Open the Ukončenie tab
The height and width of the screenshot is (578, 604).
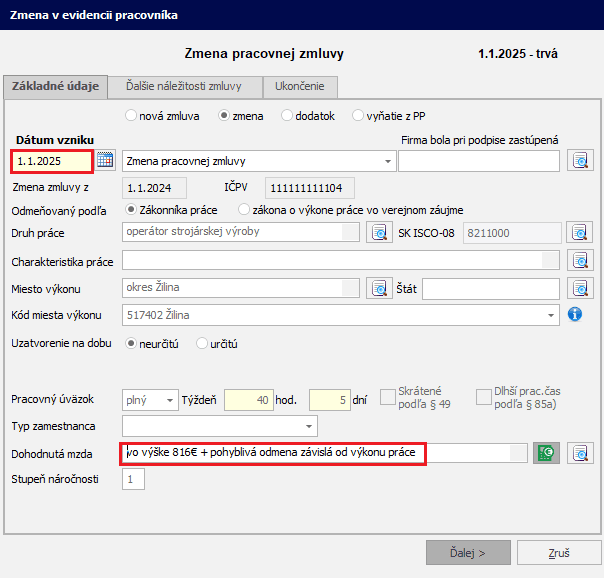[299, 87]
